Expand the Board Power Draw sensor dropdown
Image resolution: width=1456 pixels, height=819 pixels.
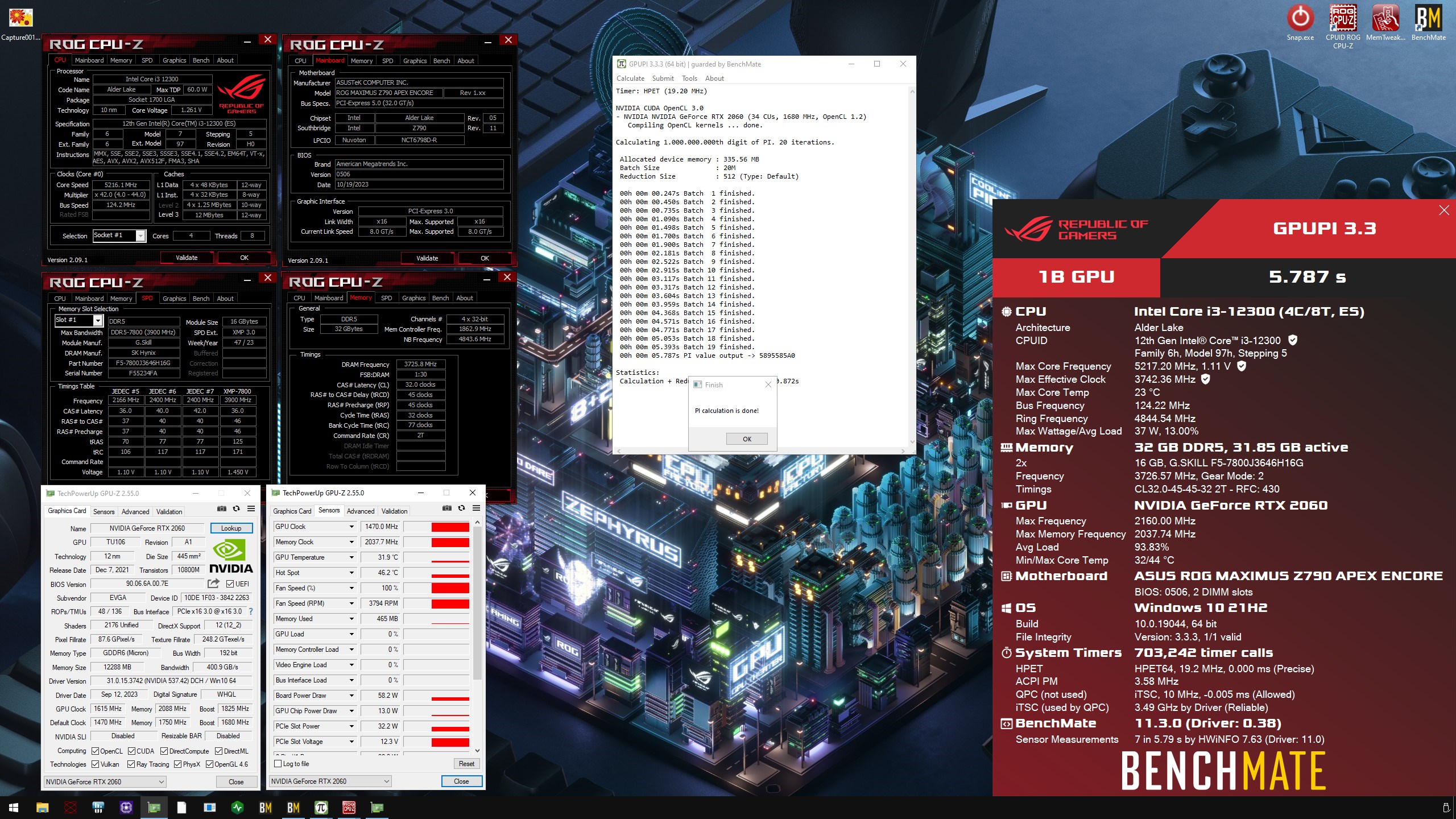[x=351, y=696]
